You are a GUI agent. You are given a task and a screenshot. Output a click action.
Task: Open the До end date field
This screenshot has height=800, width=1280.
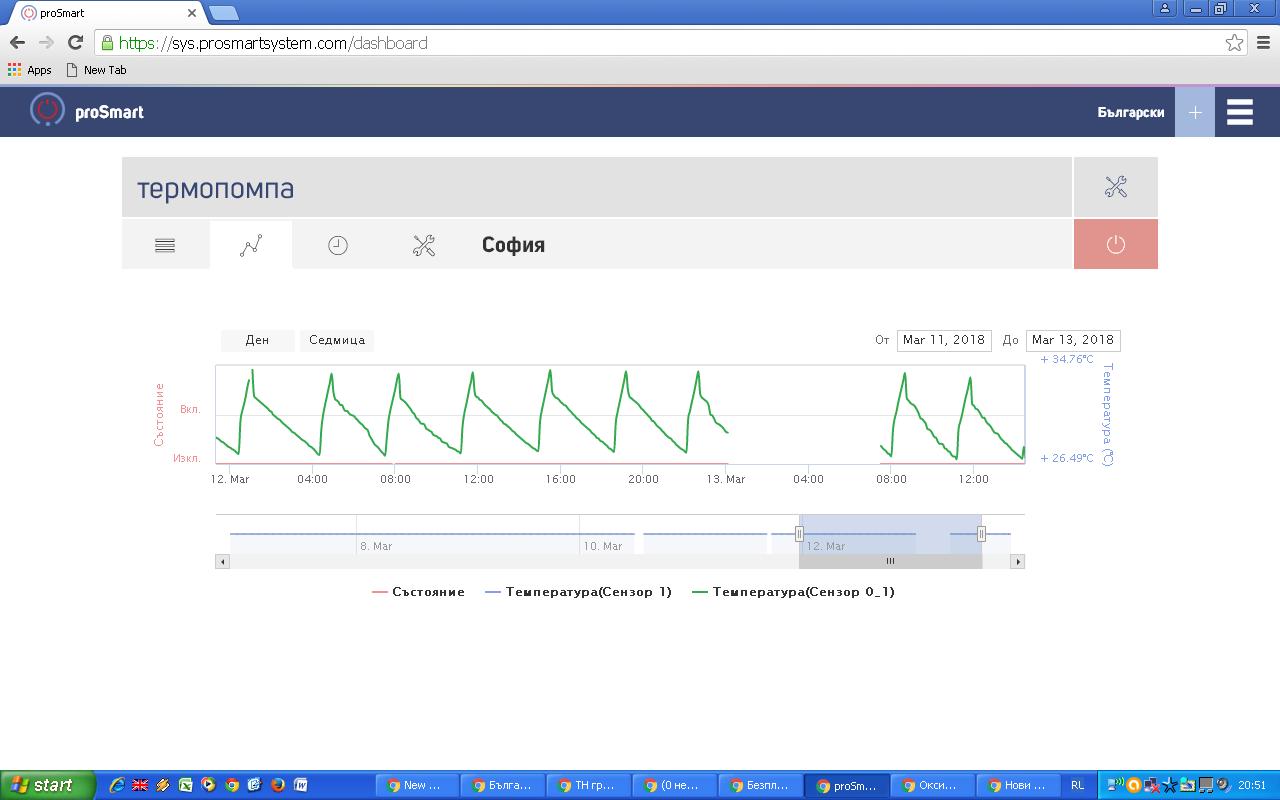1072,340
